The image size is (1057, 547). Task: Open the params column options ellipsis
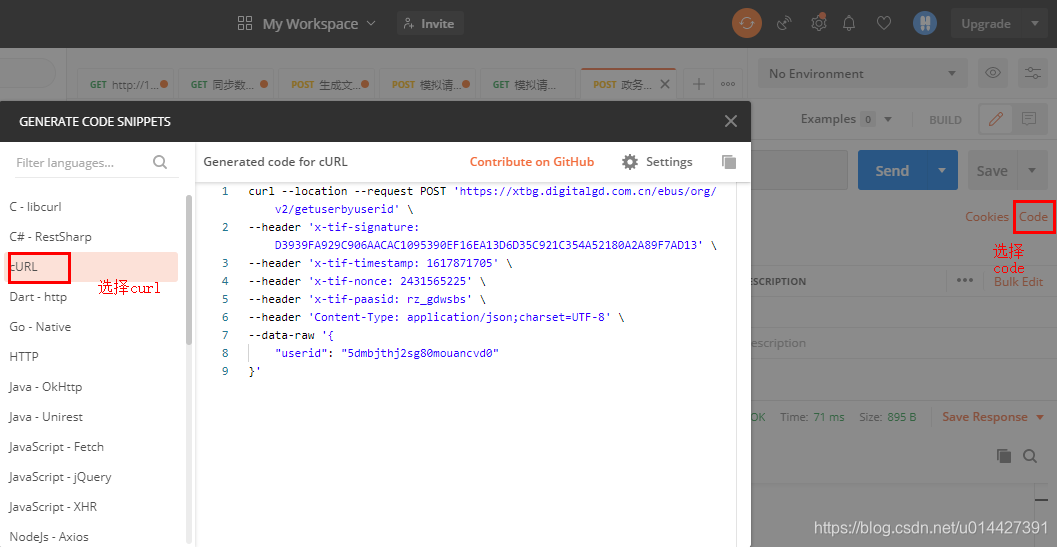click(x=965, y=281)
